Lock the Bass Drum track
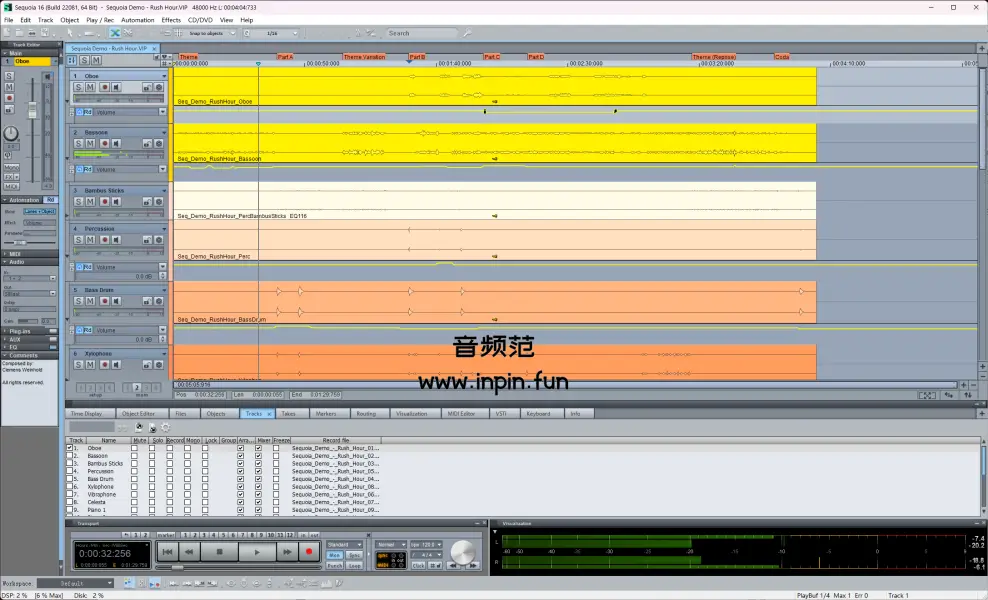The width and height of the screenshot is (988, 600). [147, 301]
